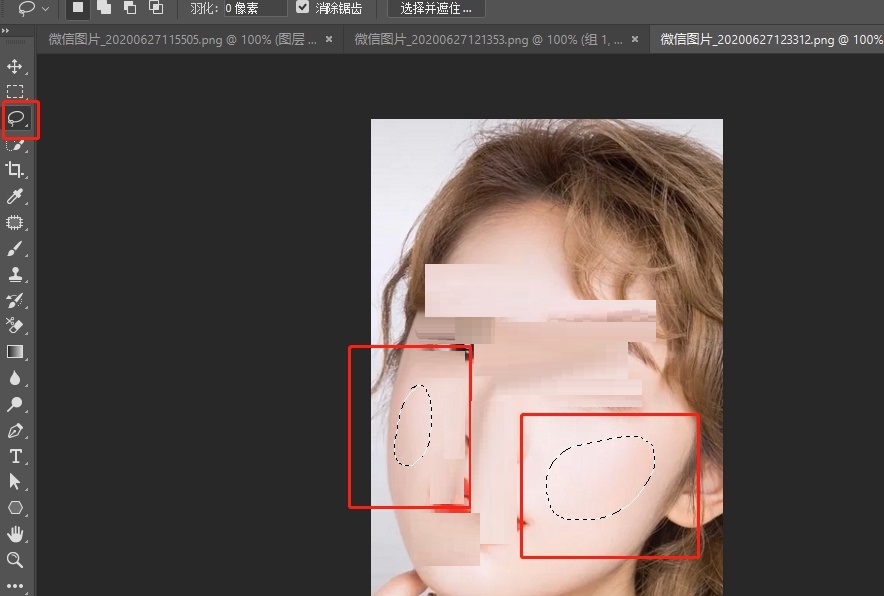Select the Type tool
The height and width of the screenshot is (596, 884).
point(15,456)
